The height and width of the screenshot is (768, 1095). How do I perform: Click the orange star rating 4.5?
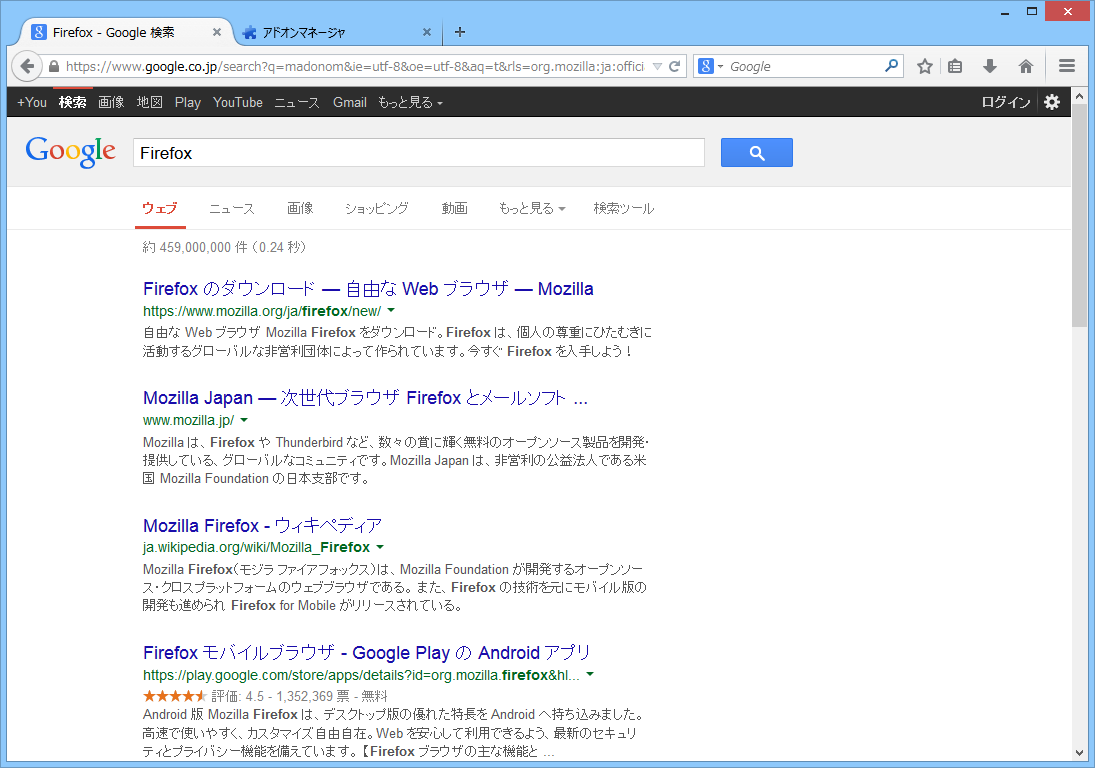tap(175, 695)
